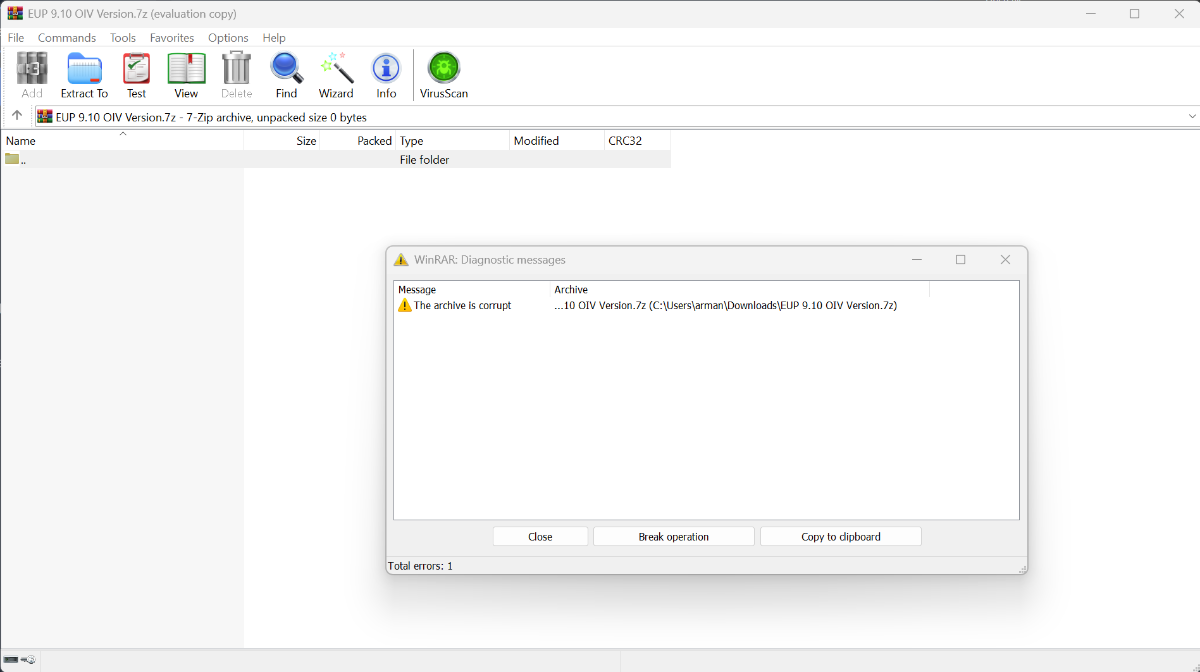Click the Extract To toolbar icon
Image resolution: width=1200 pixels, height=672 pixels.
(84, 76)
